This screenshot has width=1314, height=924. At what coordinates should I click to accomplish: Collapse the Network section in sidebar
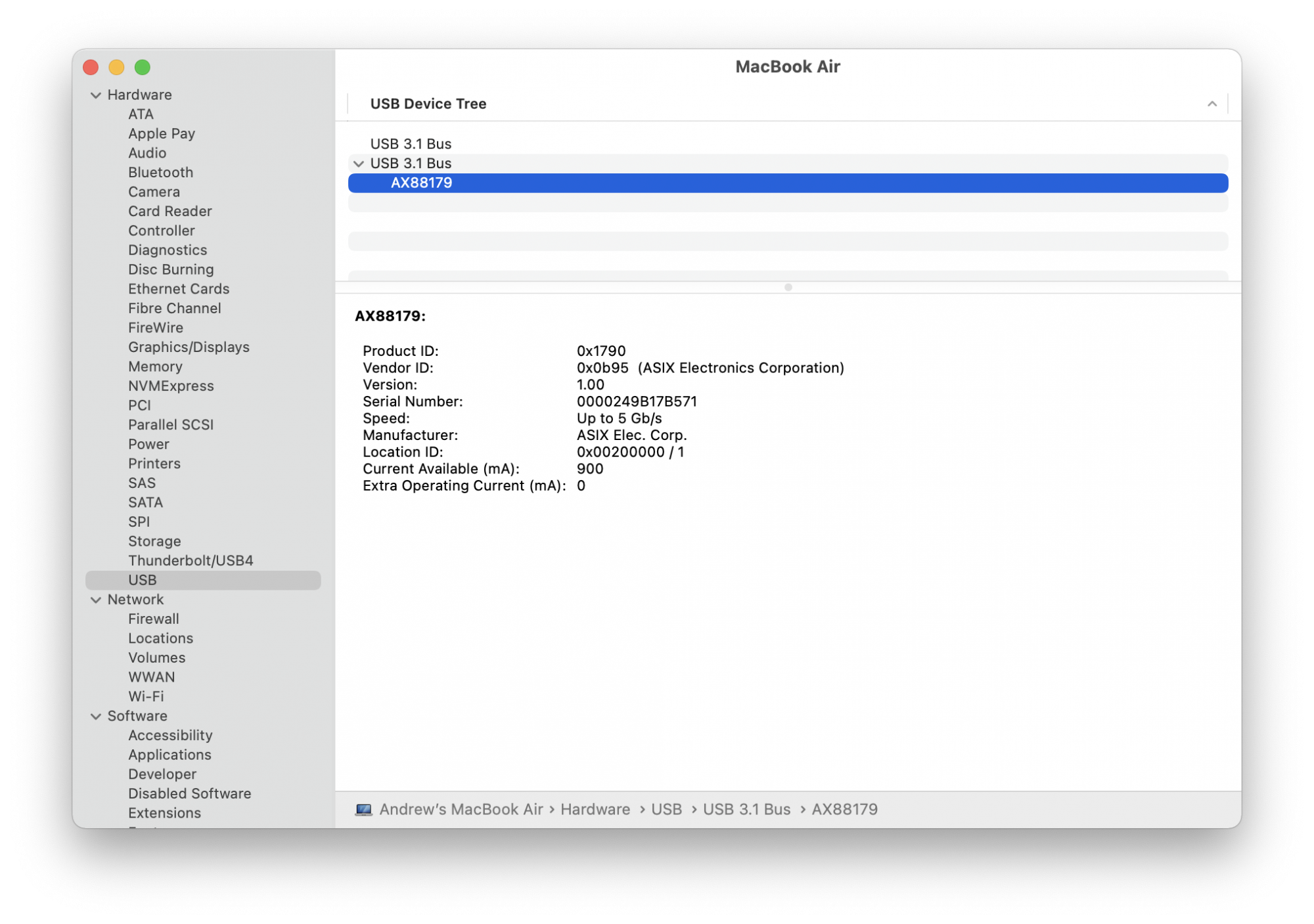(96, 600)
